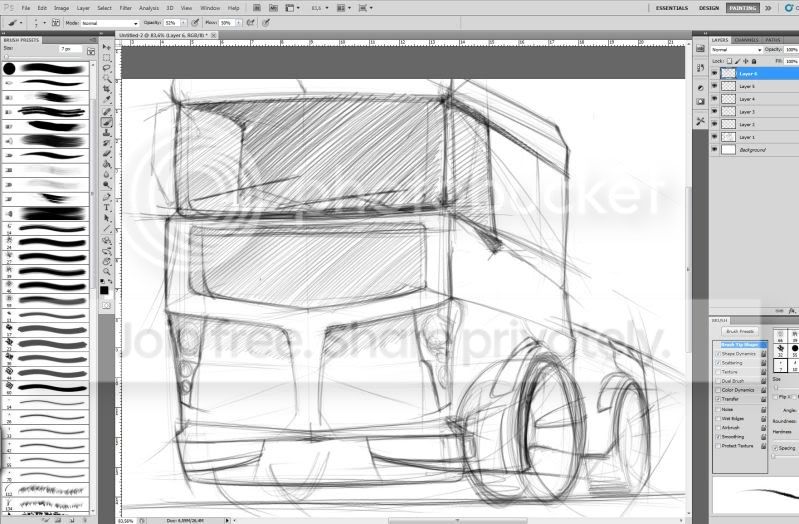This screenshot has width=799, height=524.
Task: Select the Clone Stamp tool
Action: [106, 133]
